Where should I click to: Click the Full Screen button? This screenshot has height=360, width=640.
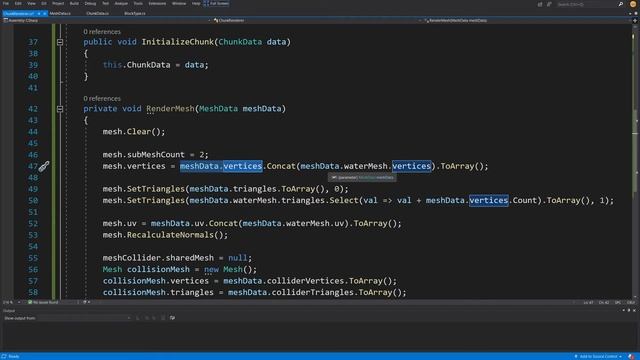tap(217, 3)
